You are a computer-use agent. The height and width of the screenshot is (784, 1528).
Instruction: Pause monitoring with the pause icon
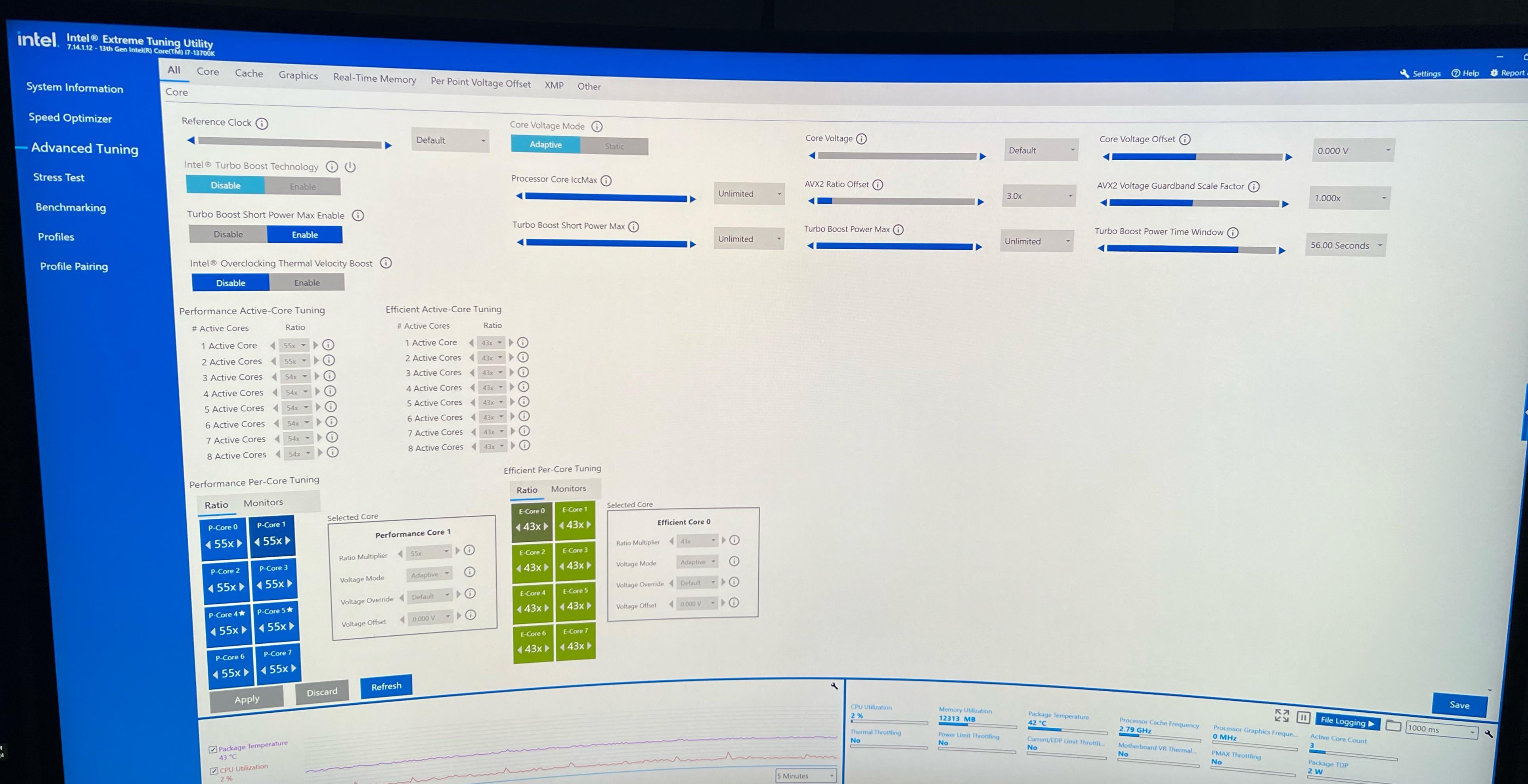click(1303, 717)
